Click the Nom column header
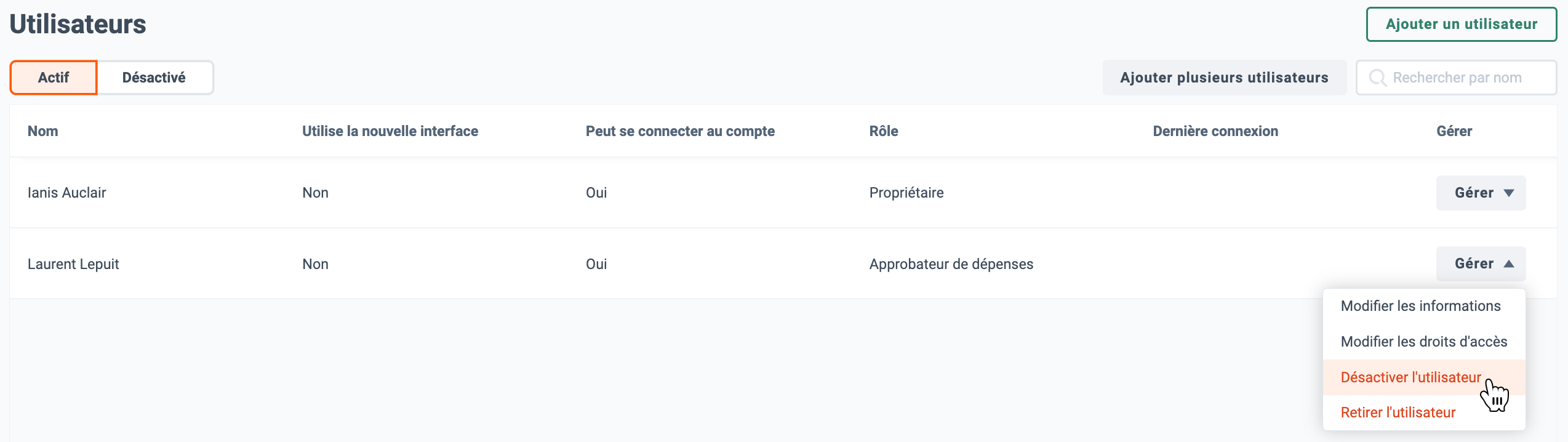This screenshot has height=442, width=1568. 43,131
